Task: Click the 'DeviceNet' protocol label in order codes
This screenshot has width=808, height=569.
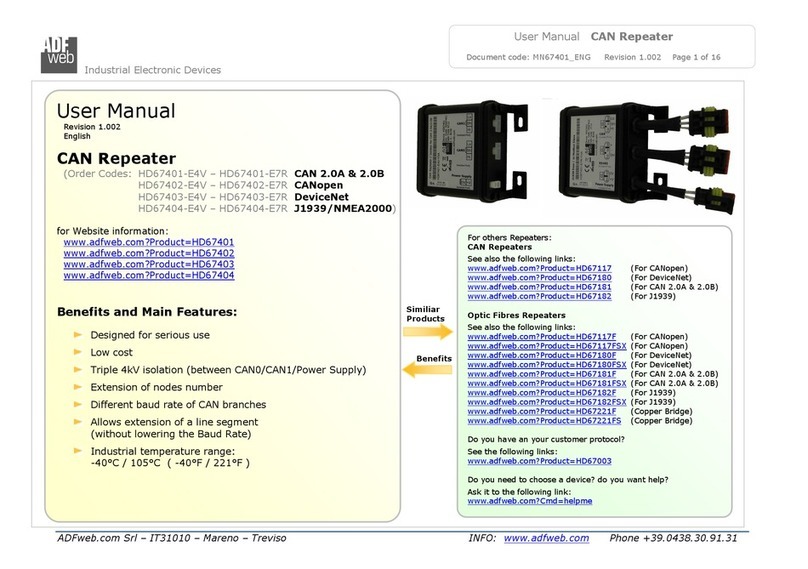Action: tap(322, 197)
